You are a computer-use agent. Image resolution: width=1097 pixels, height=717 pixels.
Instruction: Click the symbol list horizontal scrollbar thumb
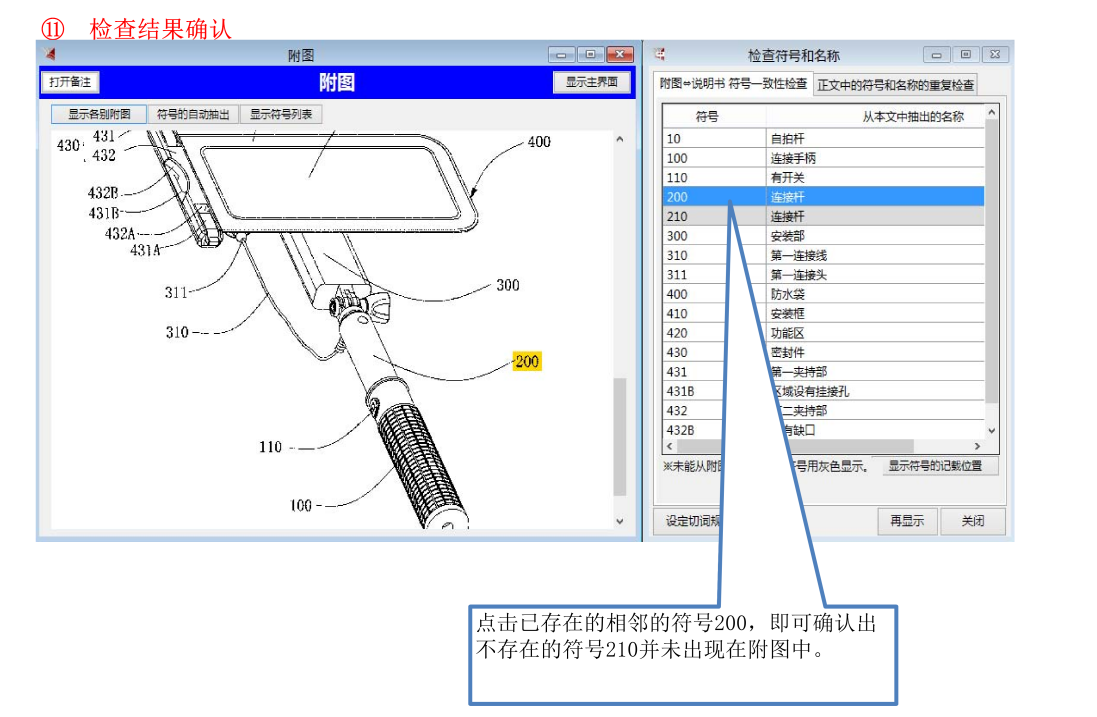point(795,446)
